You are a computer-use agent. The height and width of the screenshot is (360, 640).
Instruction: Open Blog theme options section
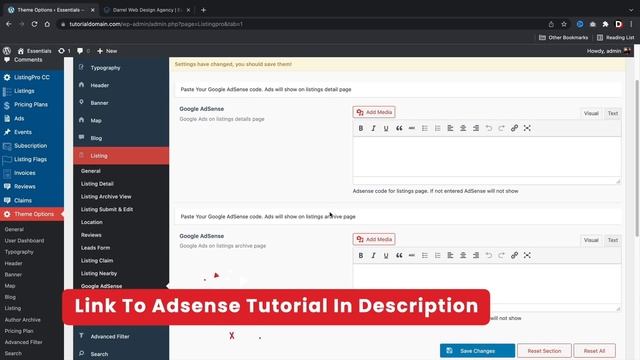(121, 138)
